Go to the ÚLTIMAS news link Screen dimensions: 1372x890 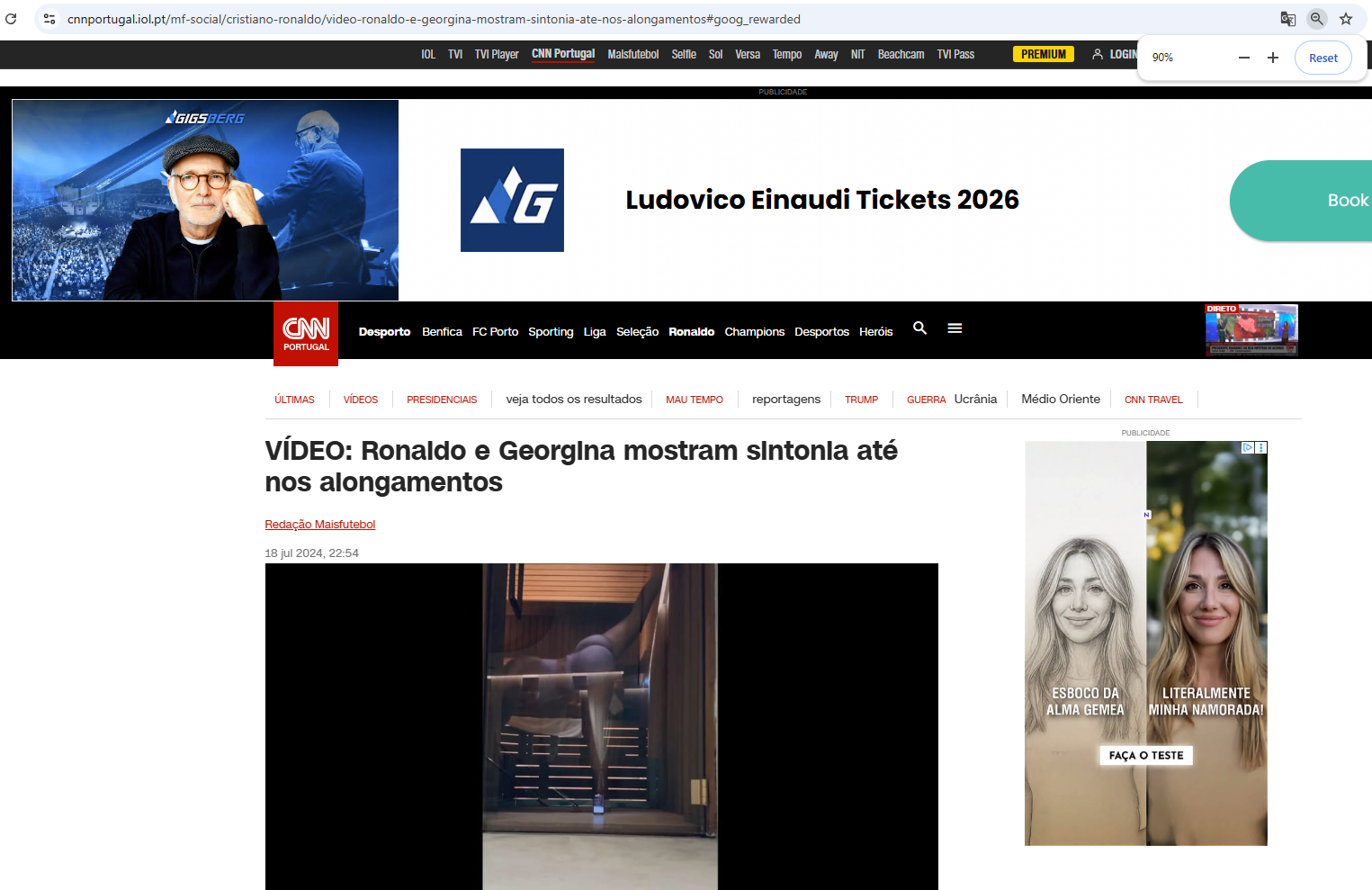pyautogui.click(x=294, y=400)
